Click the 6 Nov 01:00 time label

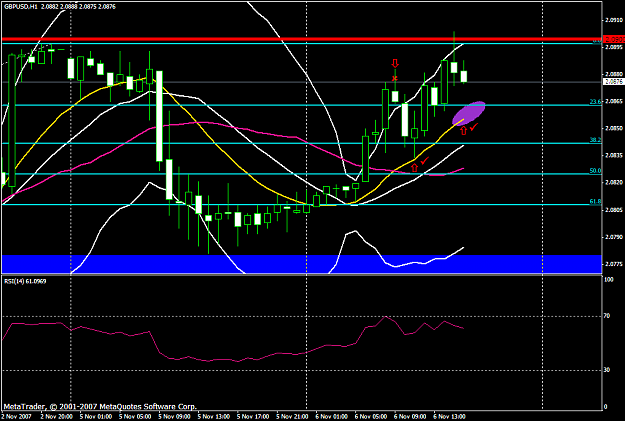point(332,417)
